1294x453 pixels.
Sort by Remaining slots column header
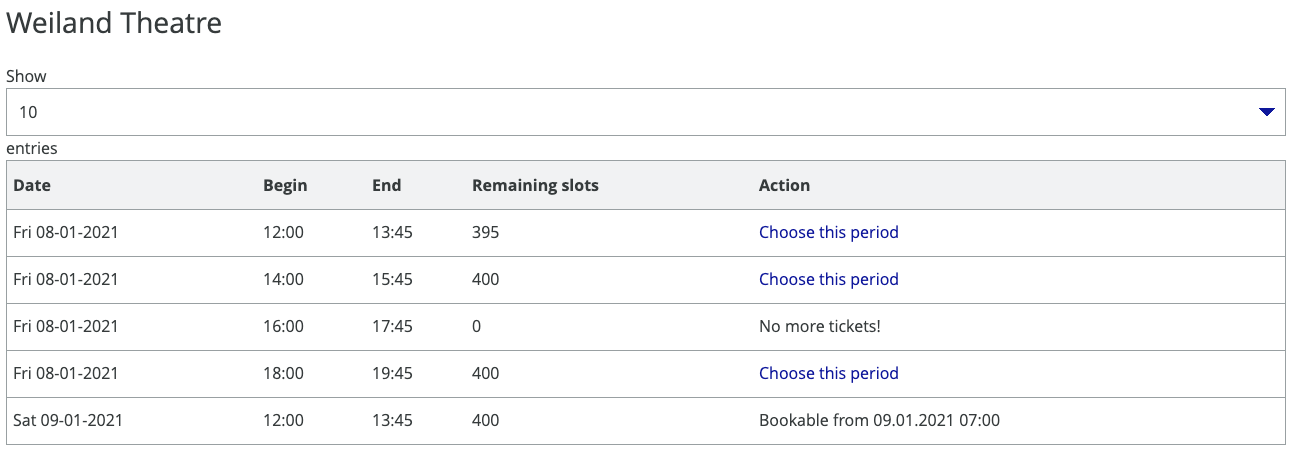coord(535,185)
